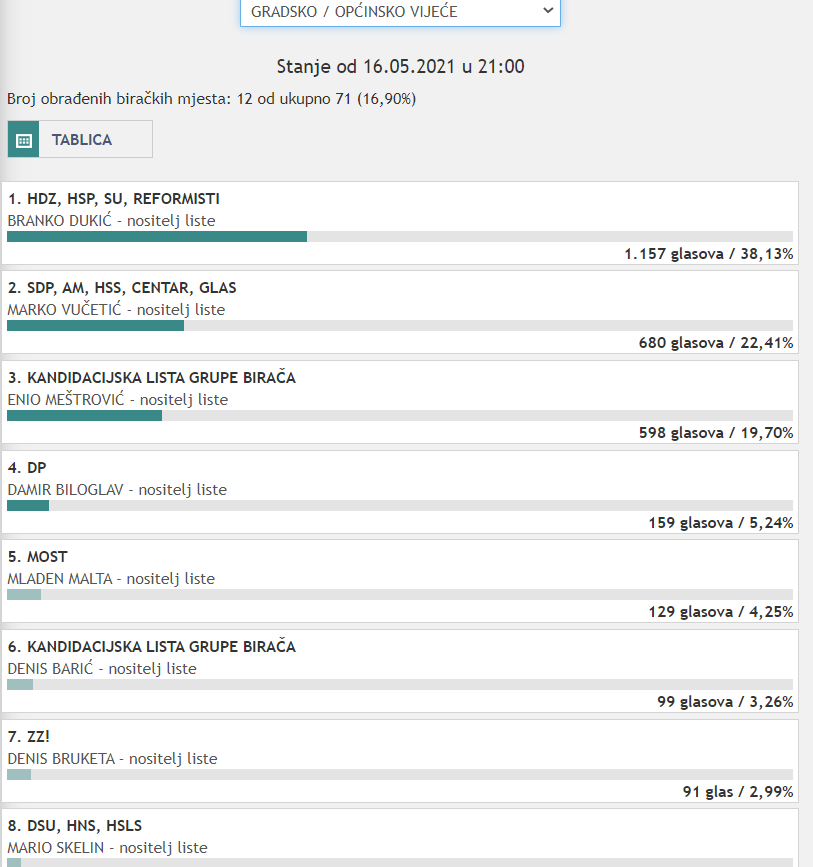The width and height of the screenshot is (813, 867).
Task: Select the DSU, HNS, HSLS list title
Action: tap(75, 826)
